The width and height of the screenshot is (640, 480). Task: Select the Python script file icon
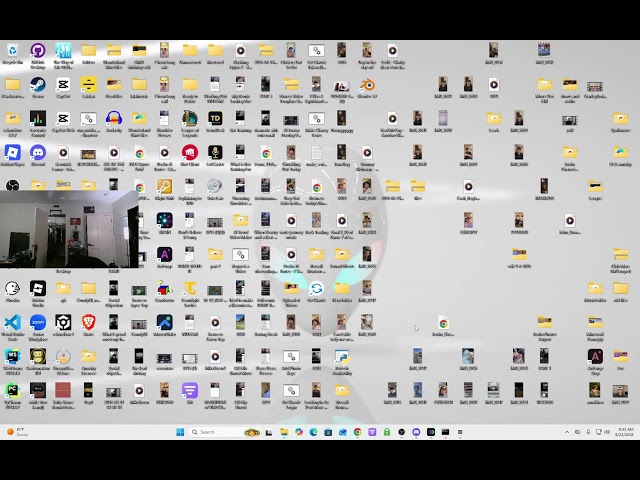342,356
